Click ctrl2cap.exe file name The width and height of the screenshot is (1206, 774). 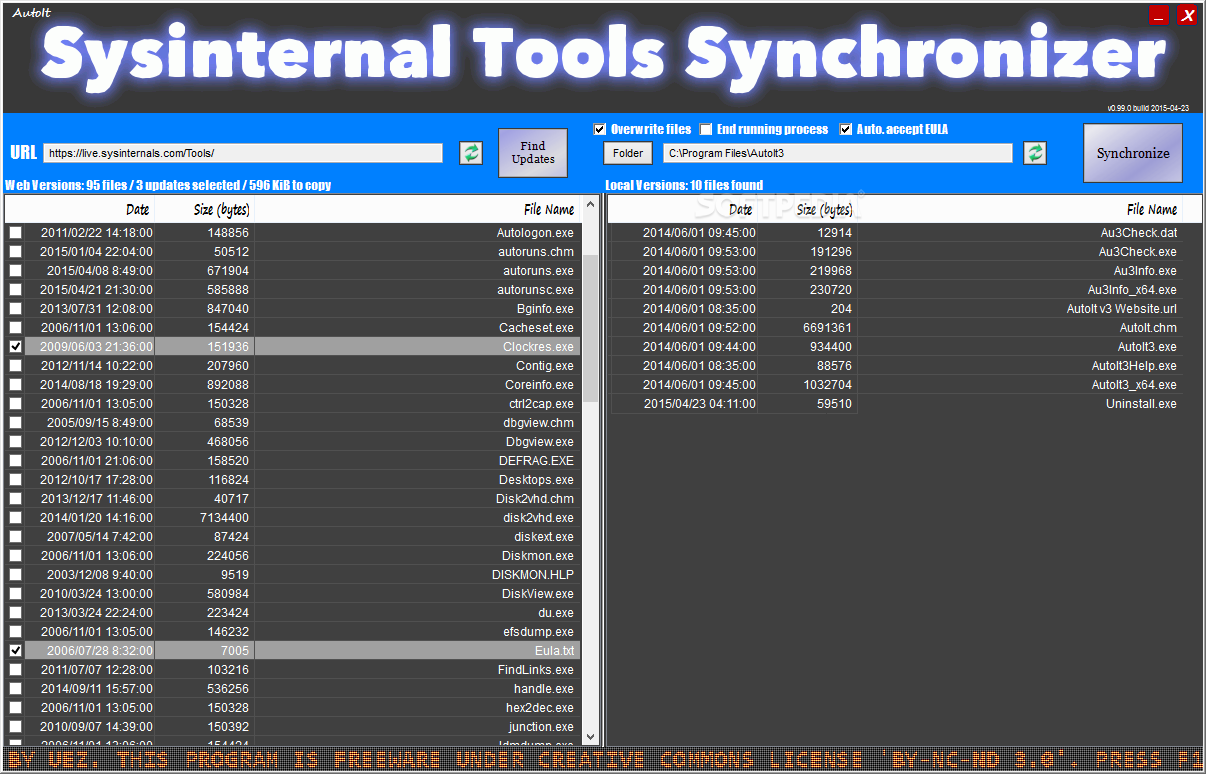coord(541,403)
